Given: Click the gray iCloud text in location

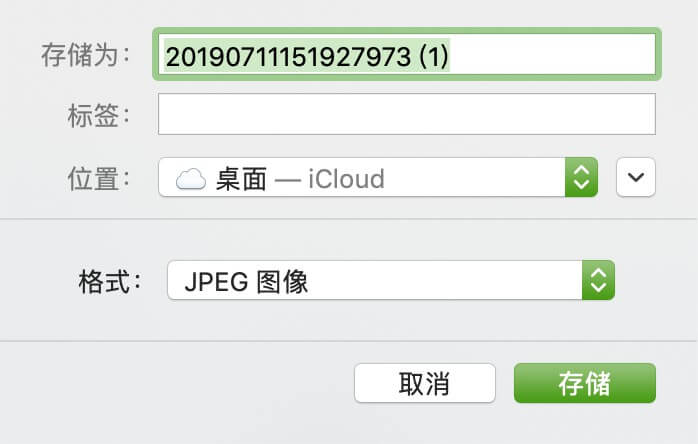Looking at the screenshot, I should point(346,179).
